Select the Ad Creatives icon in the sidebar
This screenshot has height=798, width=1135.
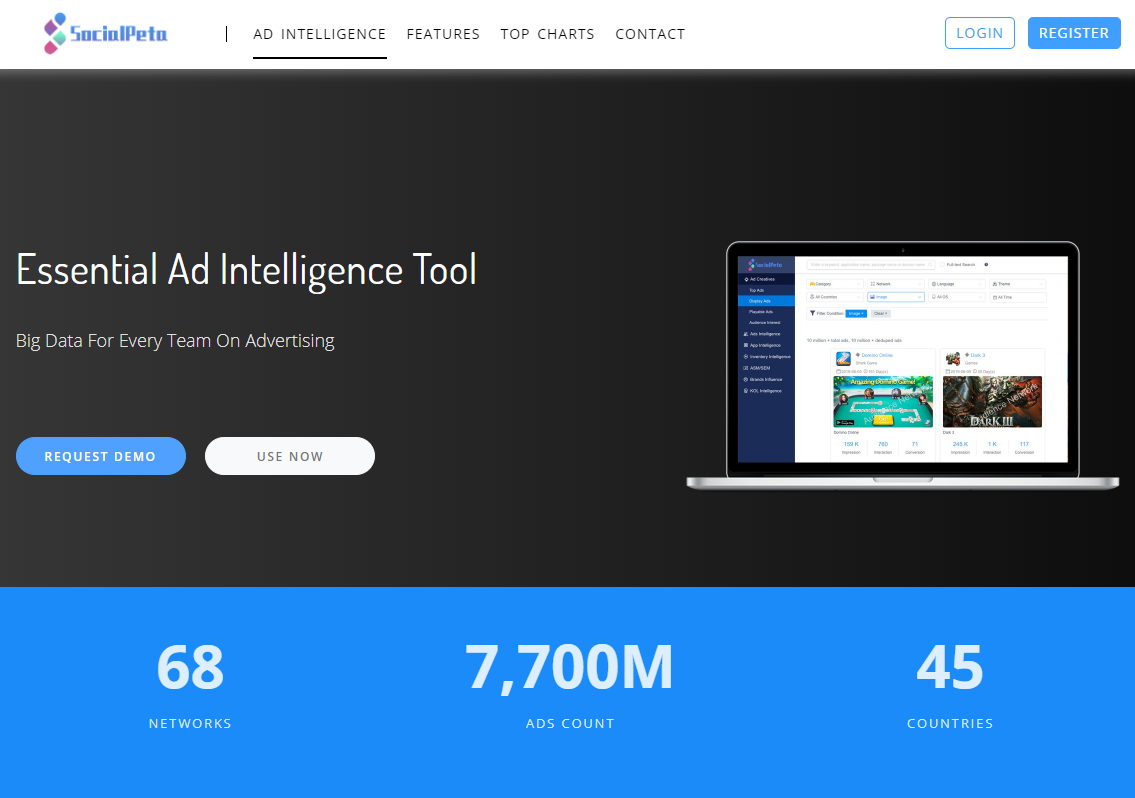[747, 279]
